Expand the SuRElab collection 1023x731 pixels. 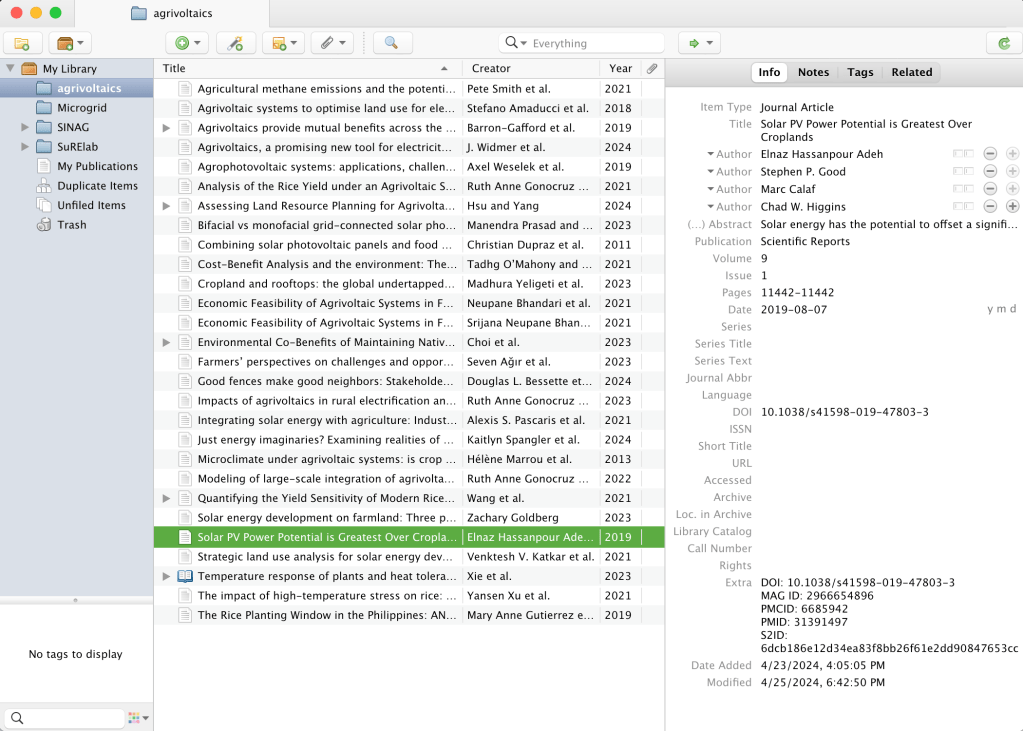(25, 147)
